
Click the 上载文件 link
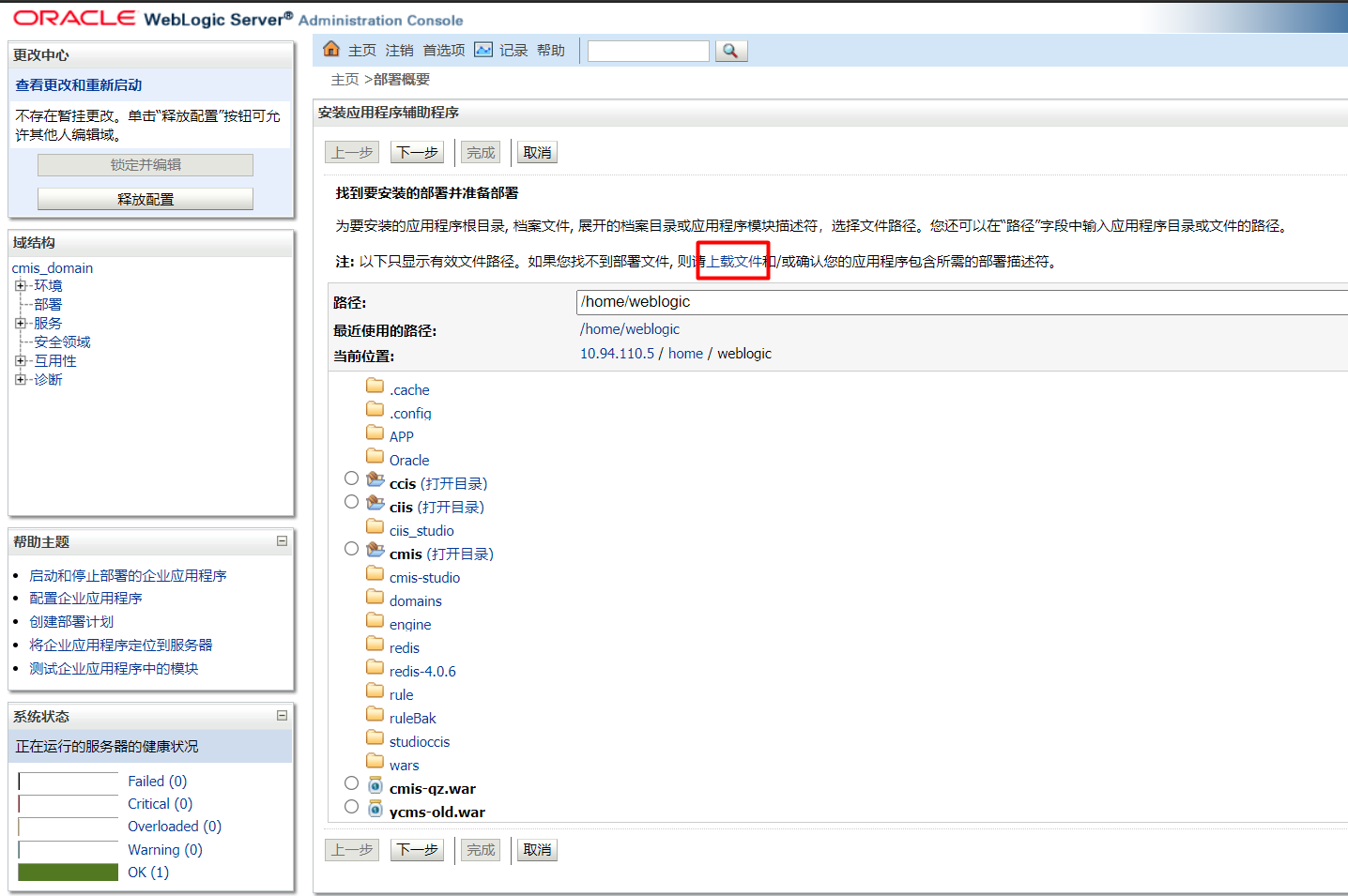(x=735, y=262)
